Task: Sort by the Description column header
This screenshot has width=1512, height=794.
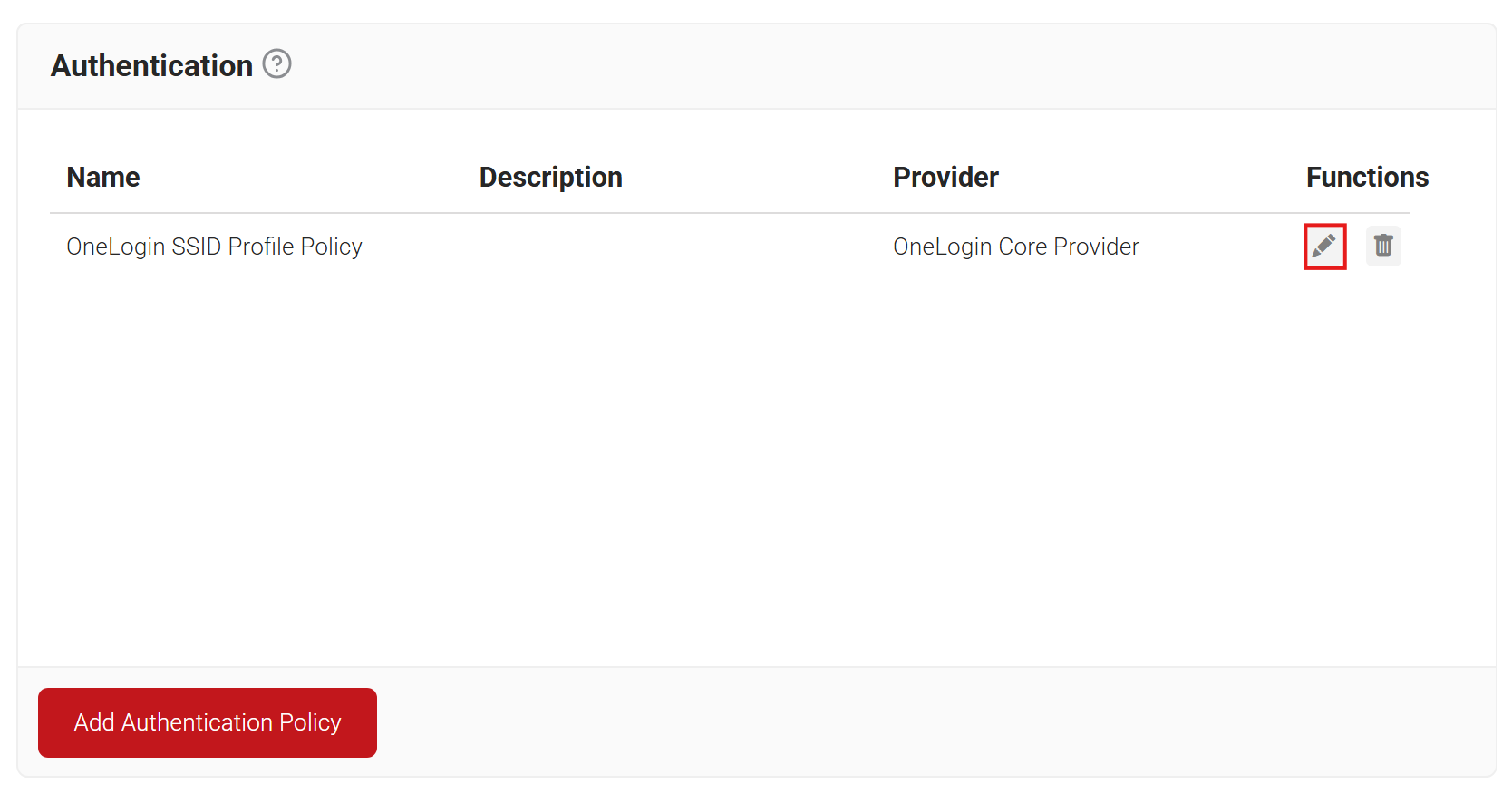Action: pos(550,177)
